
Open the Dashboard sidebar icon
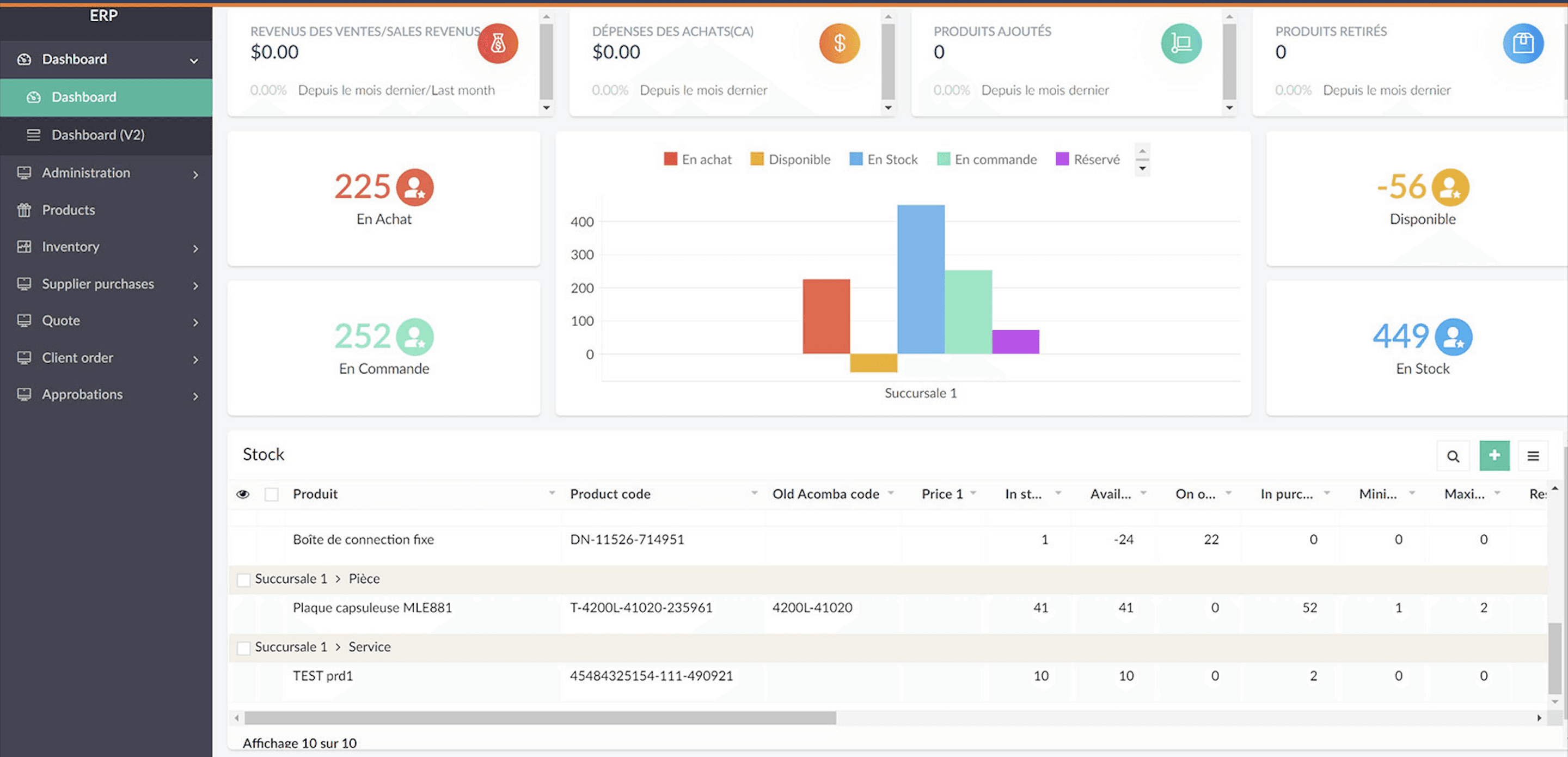[24, 59]
